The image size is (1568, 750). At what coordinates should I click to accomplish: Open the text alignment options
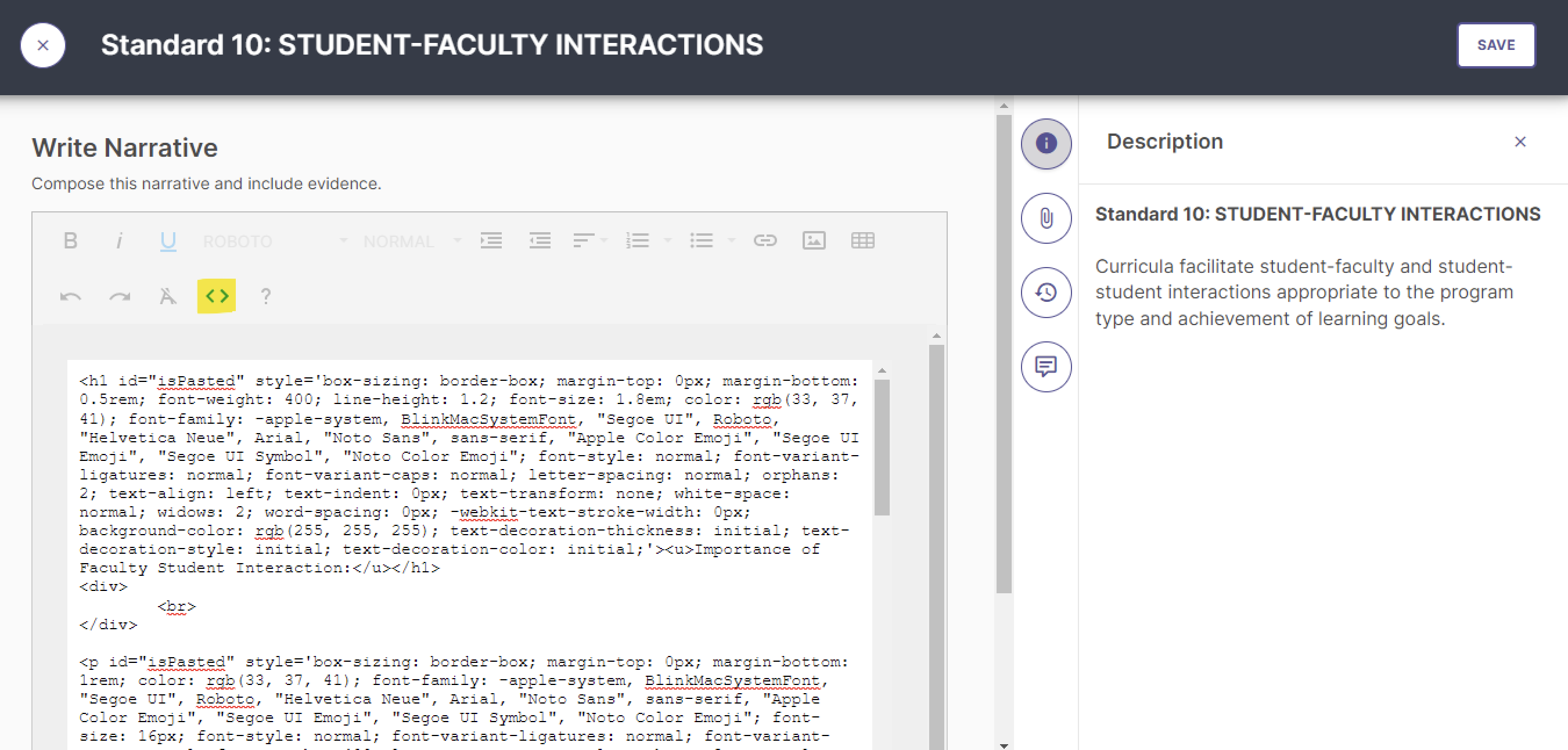click(x=583, y=241)
